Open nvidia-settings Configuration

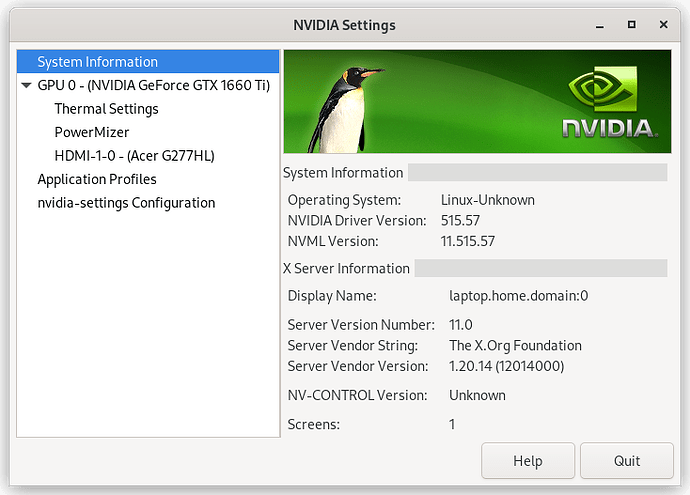tap(126, 203)
